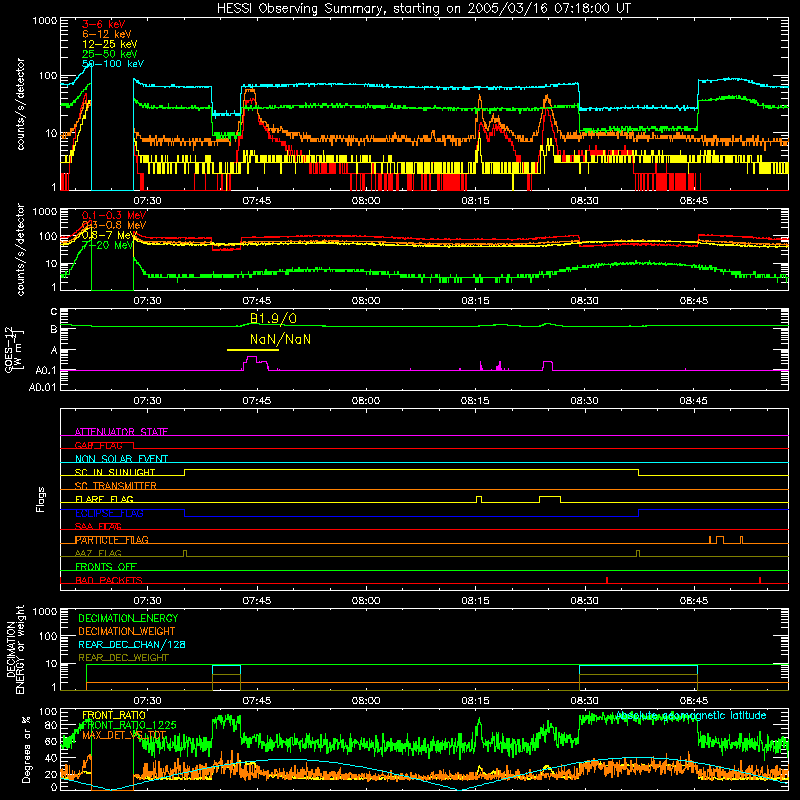Image resolution: width=800 pixels, height=800 pixels.
Task: Select the NON_SOLAR_EVENT flag label
Action: click(x=121, y=459)
